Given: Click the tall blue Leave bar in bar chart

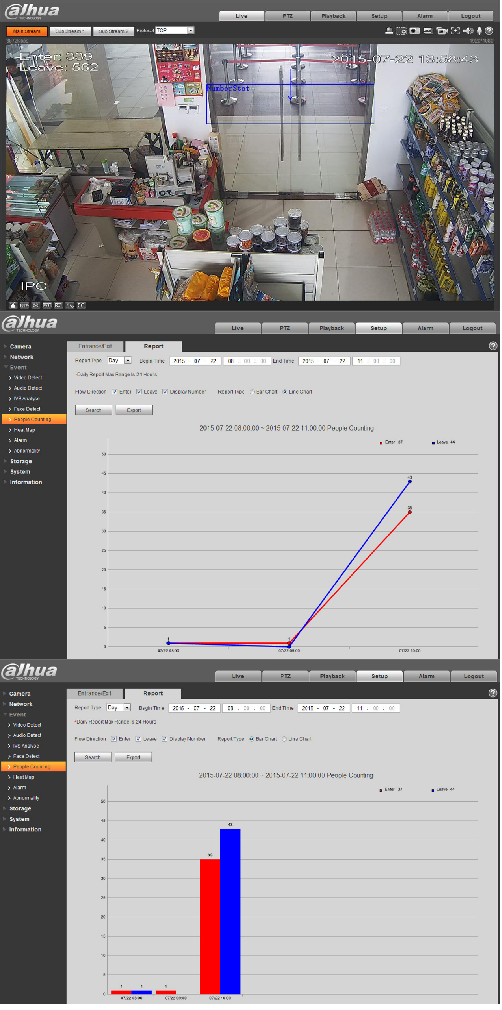Looking at the screenshot, I should 230,911.
